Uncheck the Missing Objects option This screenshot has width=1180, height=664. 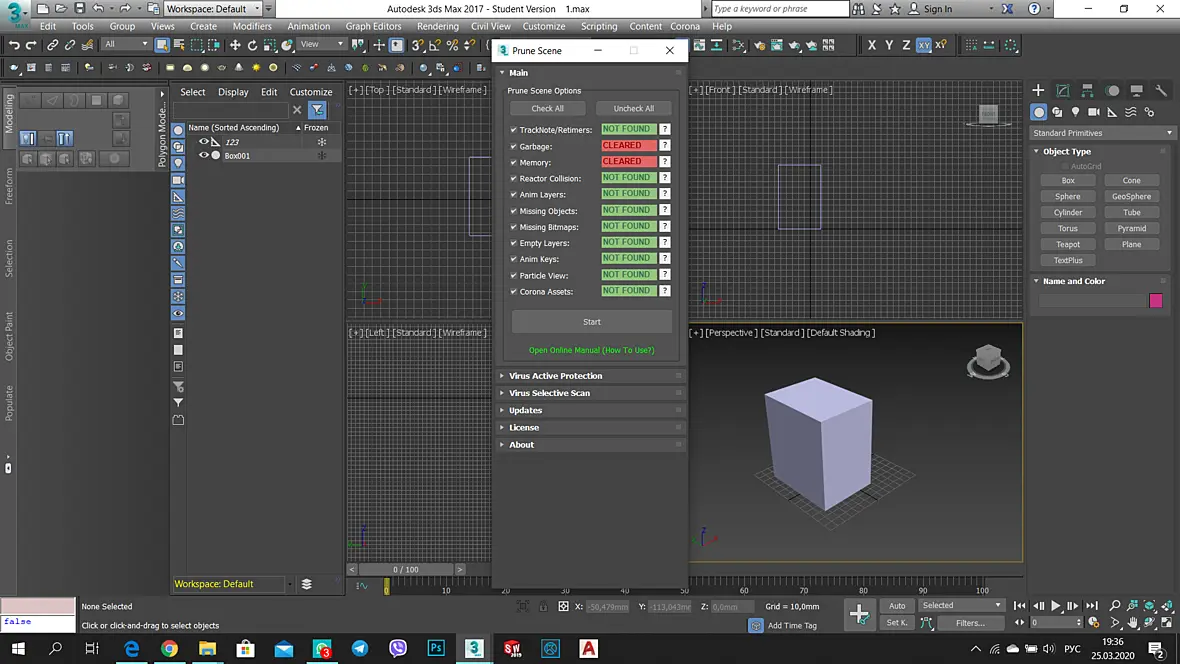tap(514, 211)
